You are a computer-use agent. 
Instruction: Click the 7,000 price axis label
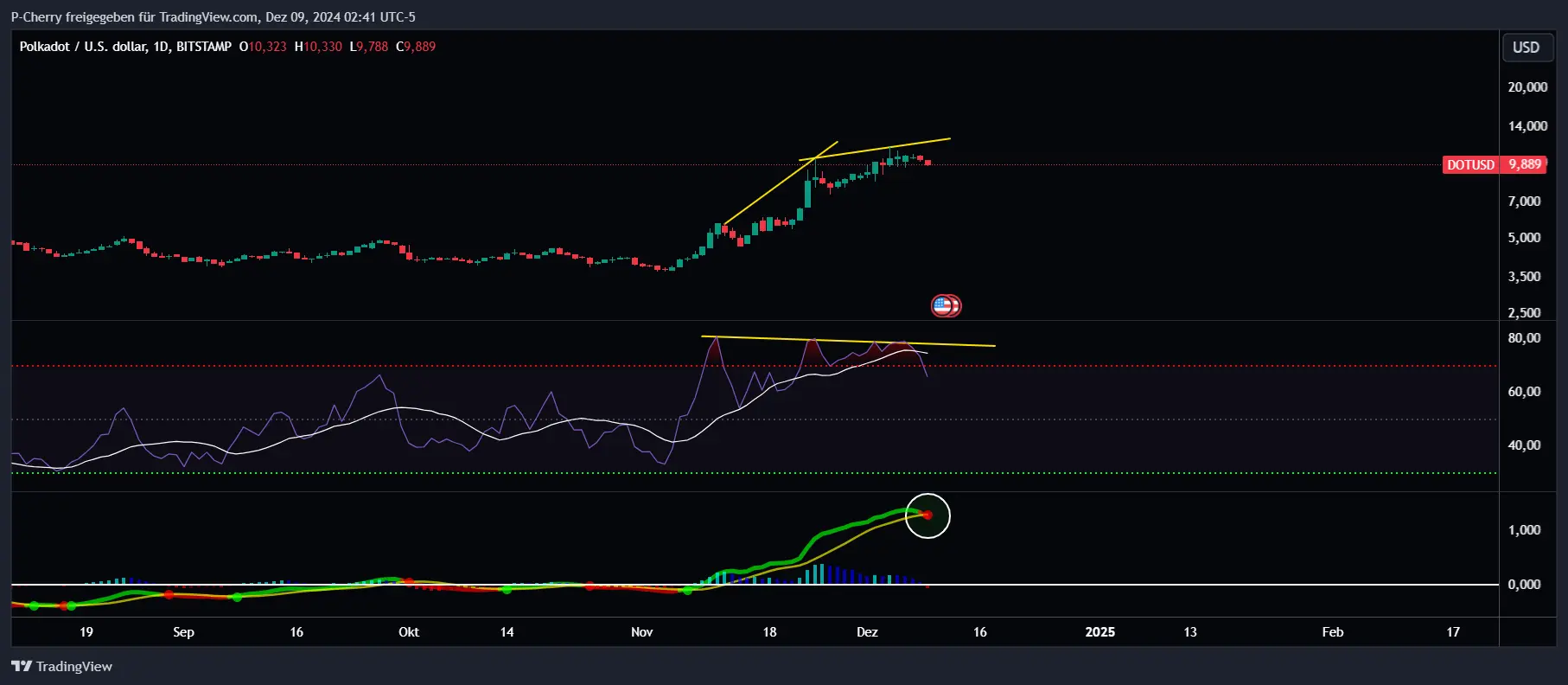[1524, 202]
